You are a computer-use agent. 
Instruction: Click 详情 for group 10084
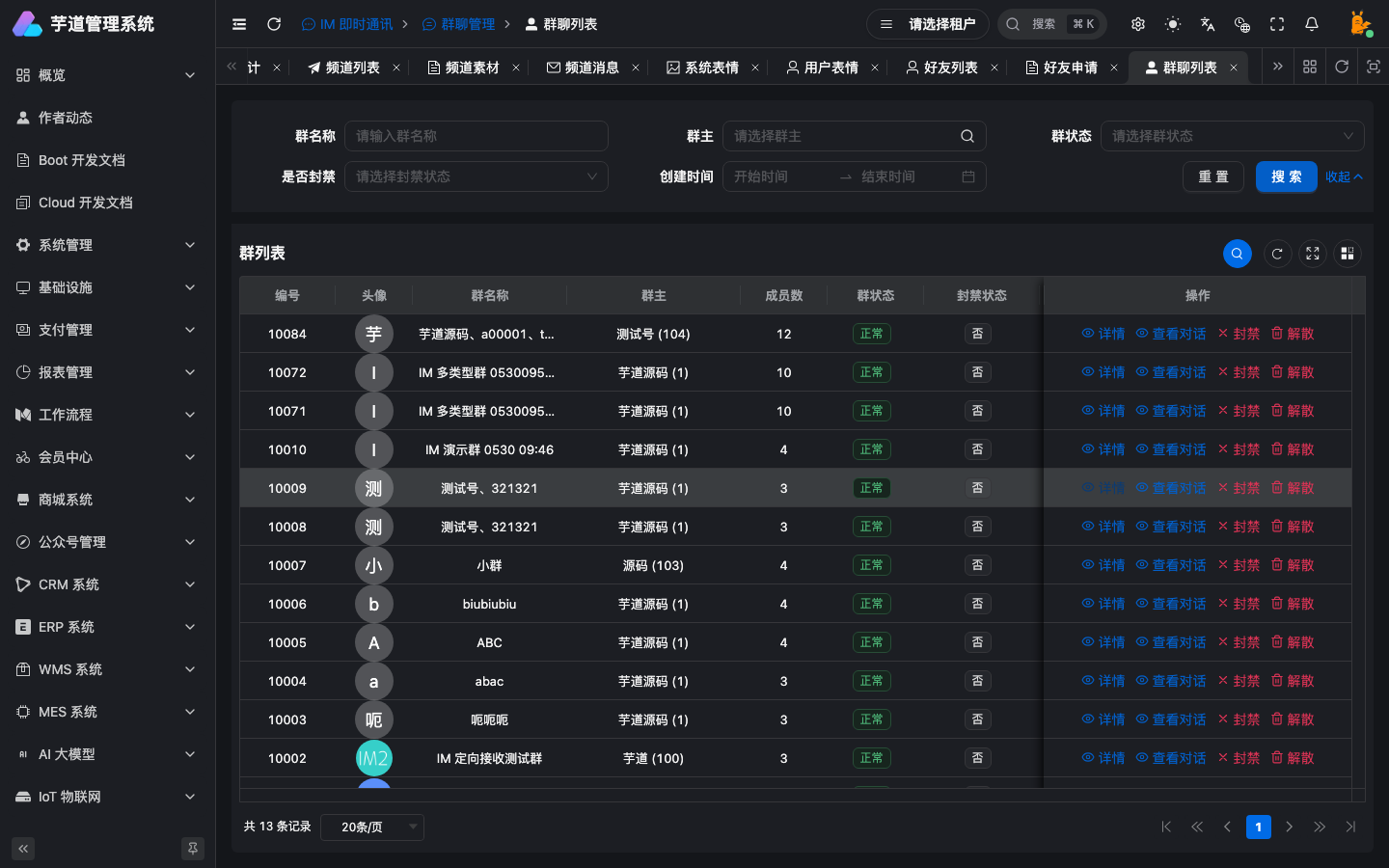click(x=1103, y=334)
